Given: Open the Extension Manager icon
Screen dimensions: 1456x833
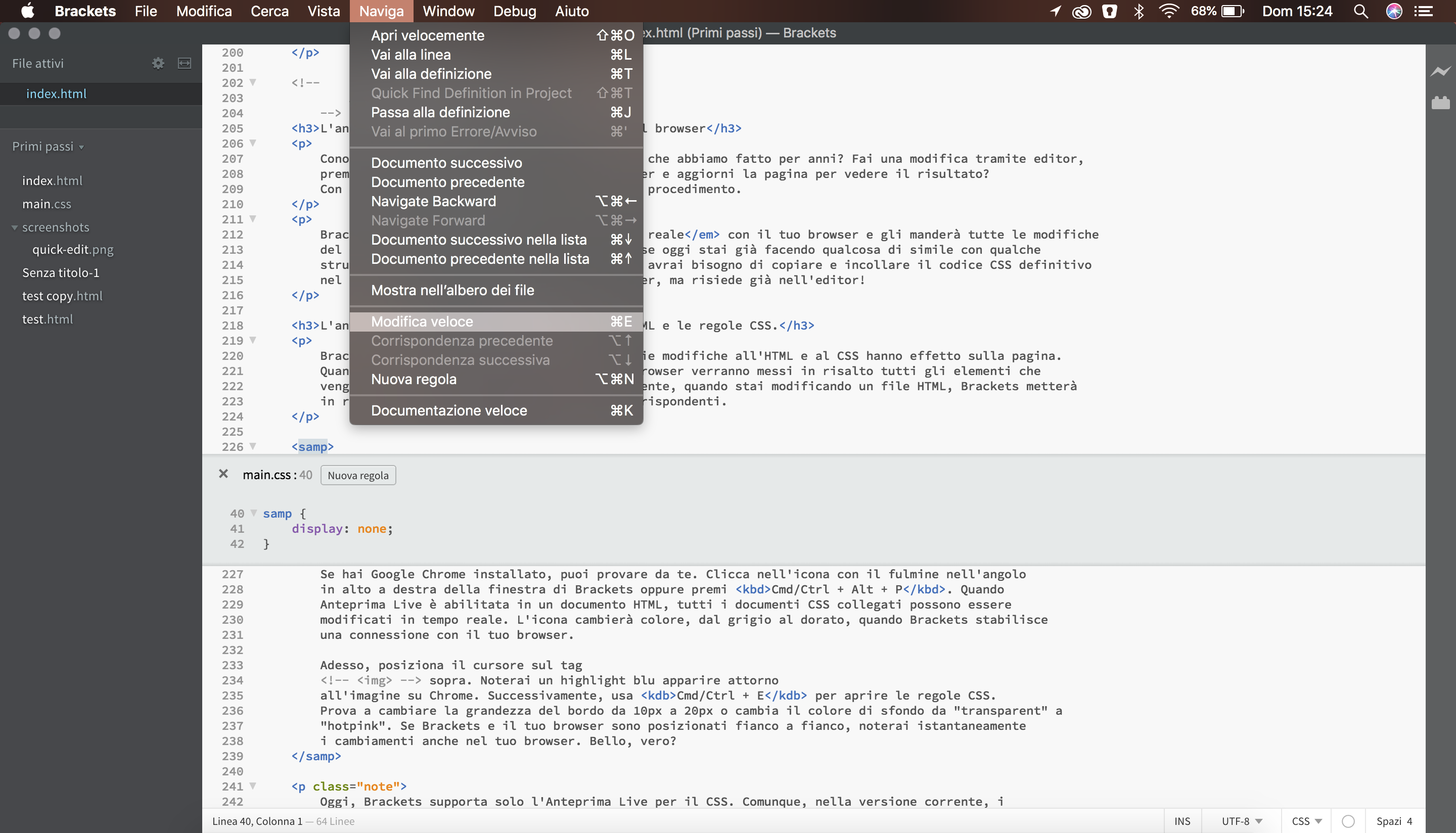Looking at the screenshot, I should click(x=1440, y=103).
